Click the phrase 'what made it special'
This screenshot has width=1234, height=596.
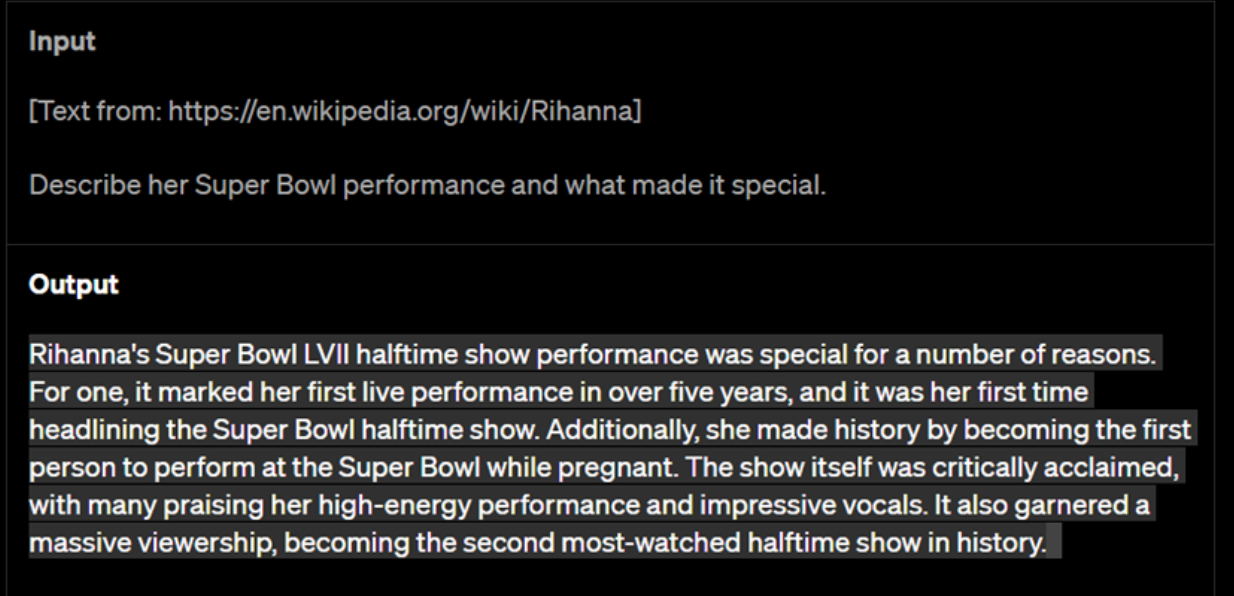[x=724, y=186]
